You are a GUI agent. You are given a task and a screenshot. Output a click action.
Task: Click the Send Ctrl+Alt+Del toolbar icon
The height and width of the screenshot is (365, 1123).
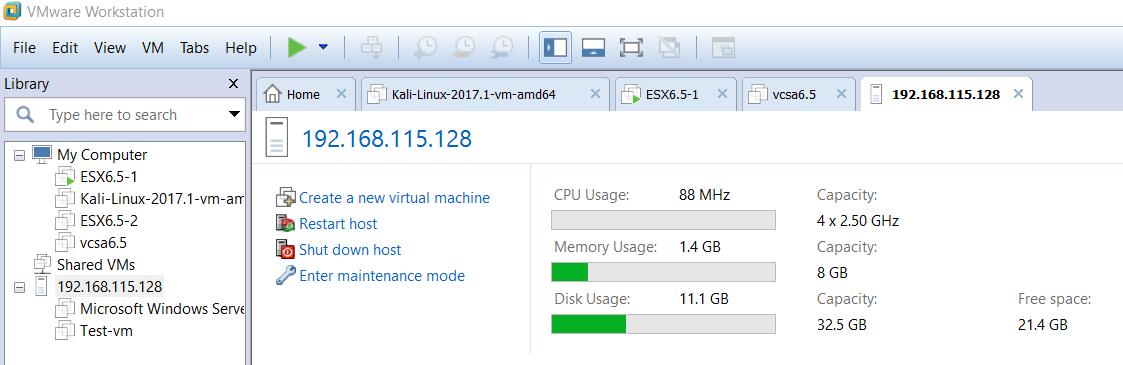[372, 47]
